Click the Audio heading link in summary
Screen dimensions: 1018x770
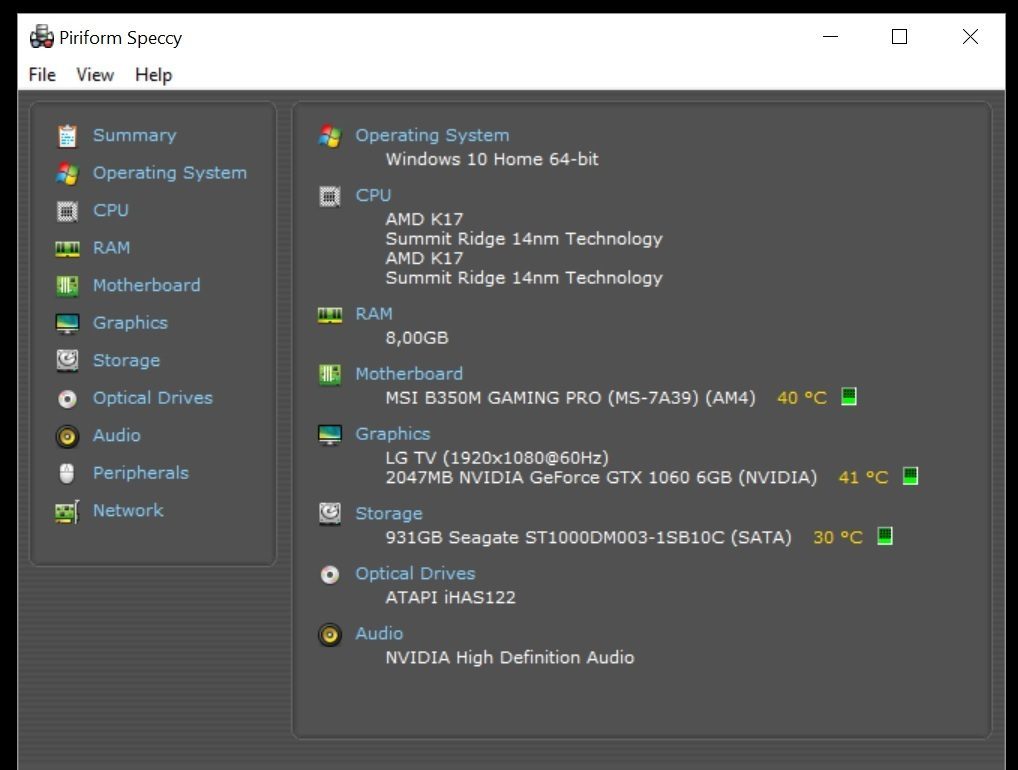point(379,634)
